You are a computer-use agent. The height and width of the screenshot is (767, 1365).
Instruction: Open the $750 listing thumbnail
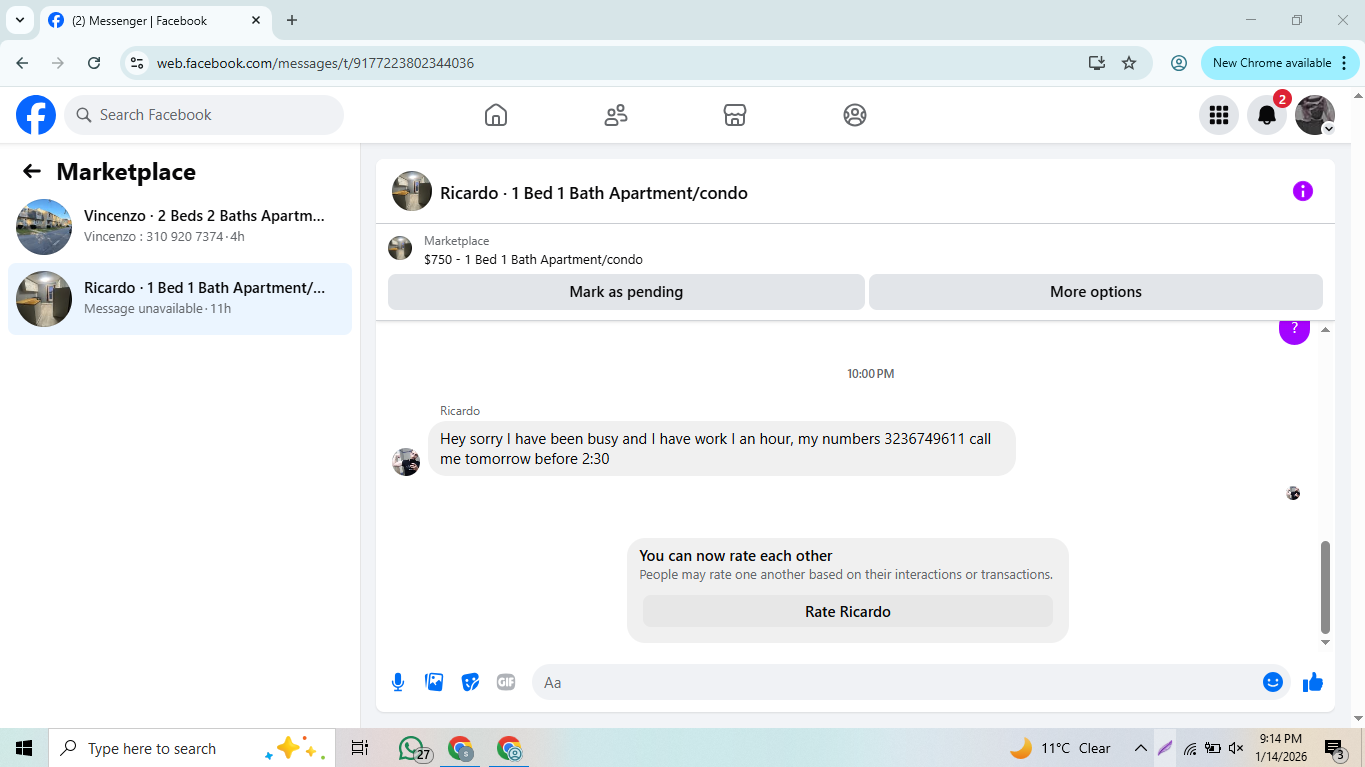pos(400,248)
